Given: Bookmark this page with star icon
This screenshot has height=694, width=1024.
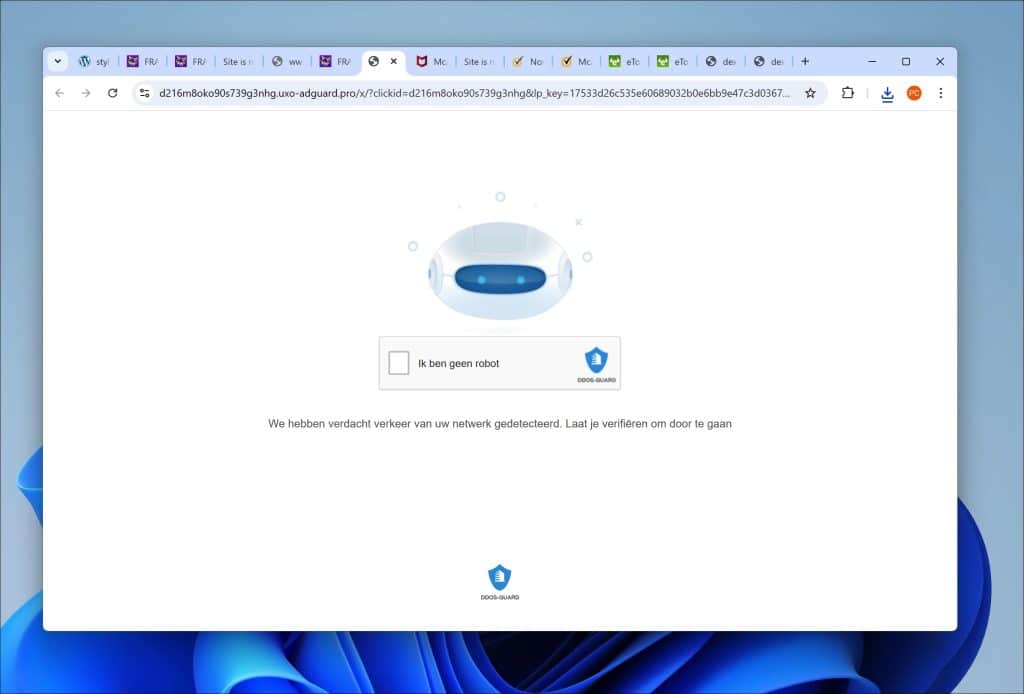Looking at the screenshot, I should click(810, 93).
